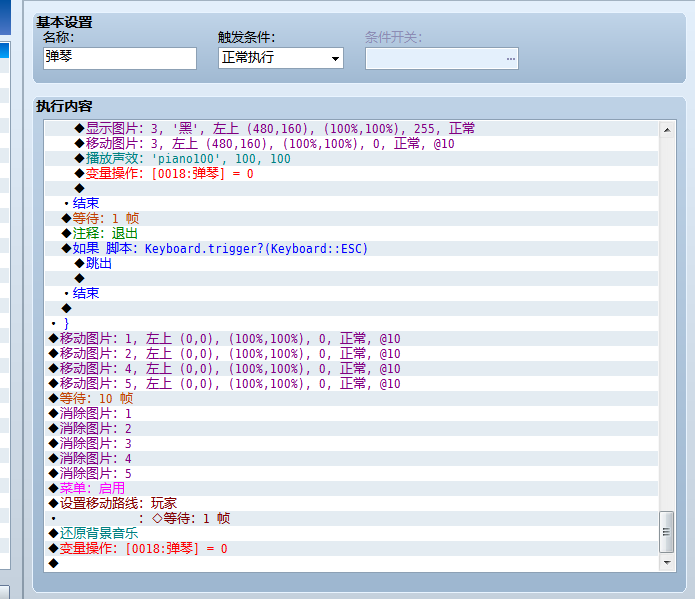Click the scroll down arrow in the event list

tap(667, 563)
